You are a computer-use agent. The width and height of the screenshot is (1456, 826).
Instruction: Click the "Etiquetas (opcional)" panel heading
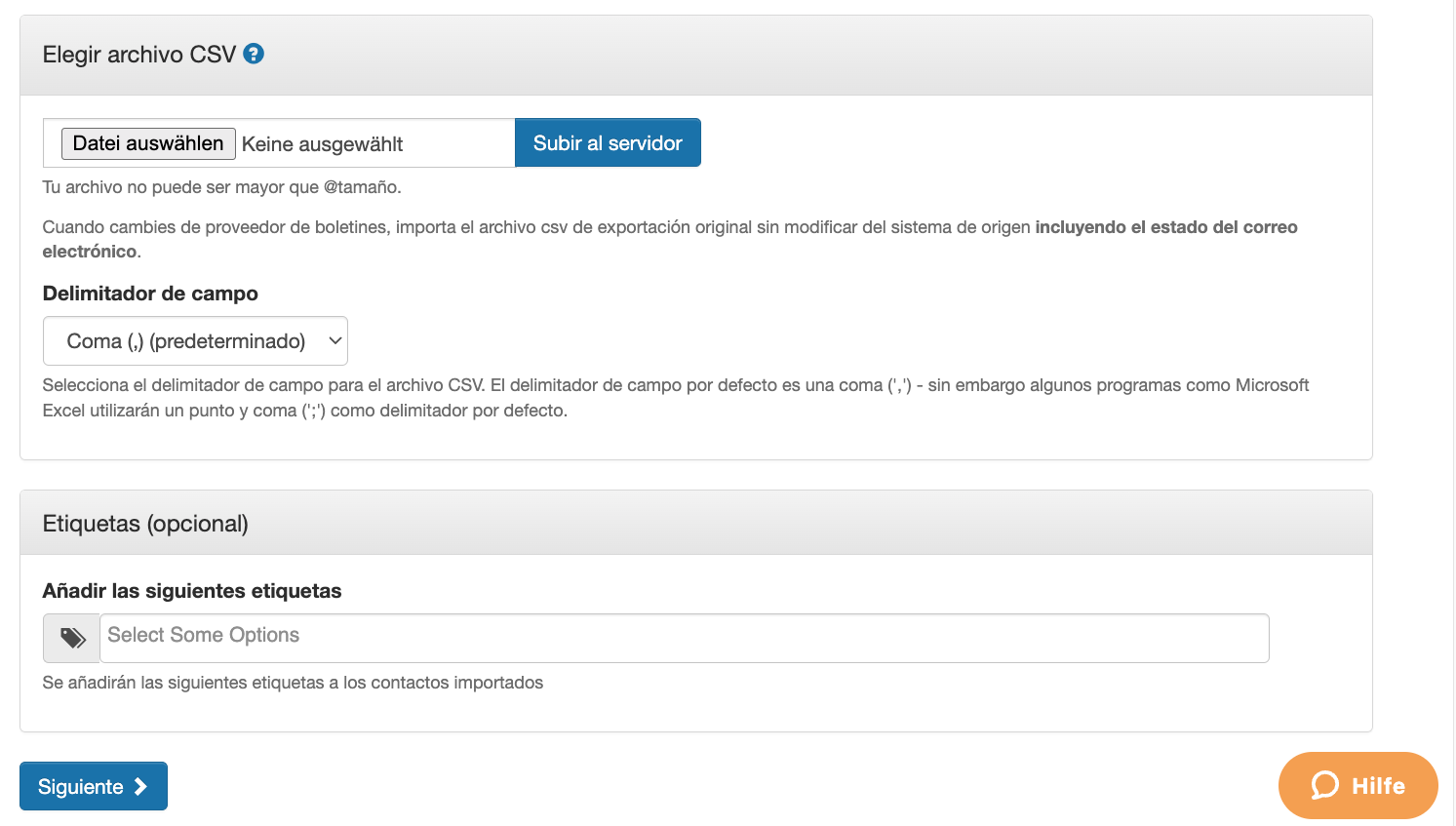pyautogui.click(x=145, y=524)
